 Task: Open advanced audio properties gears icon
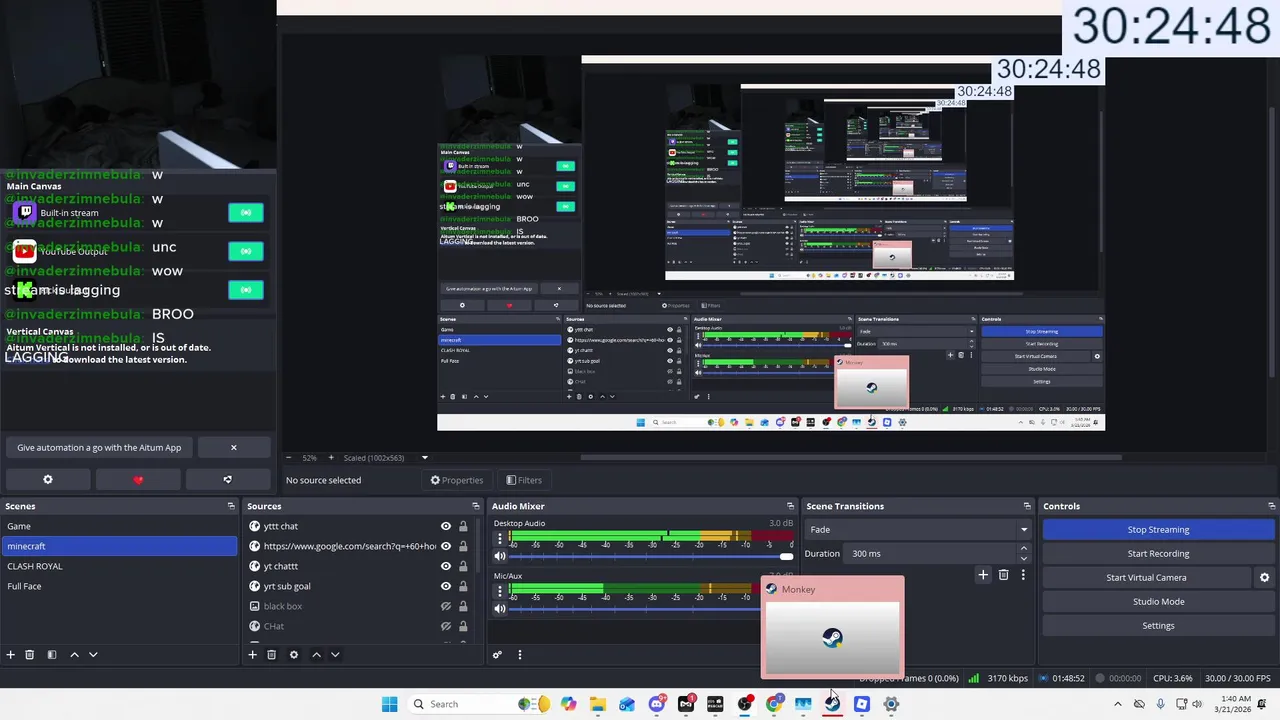pos(497,654)
